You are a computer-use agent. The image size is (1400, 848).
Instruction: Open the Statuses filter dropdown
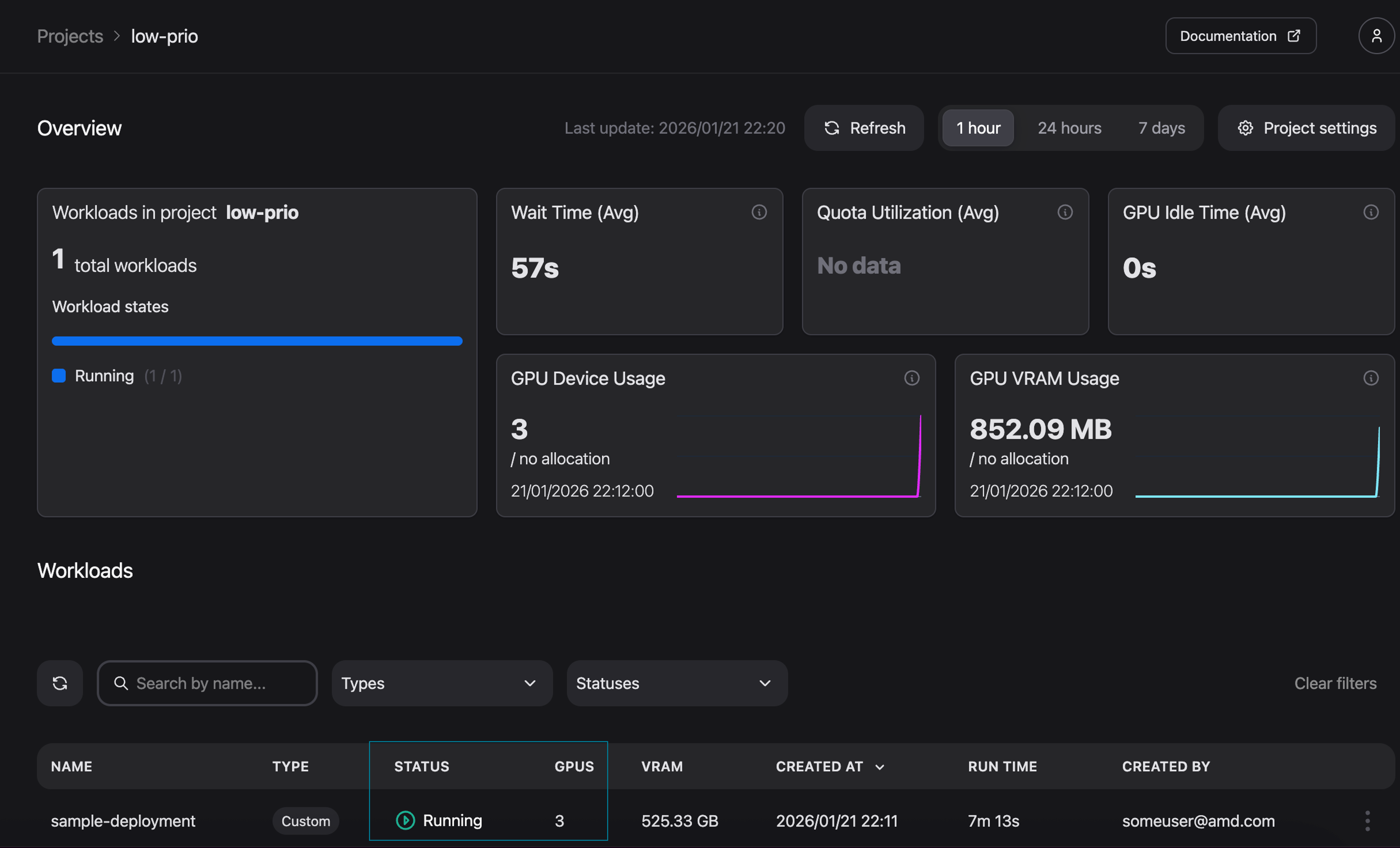[x=677, y=683]
